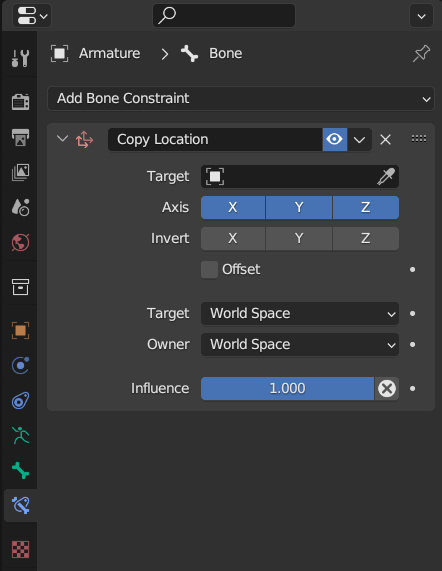
Task: Select the Bone Constraints properties tab
Action: coord(20,505)
